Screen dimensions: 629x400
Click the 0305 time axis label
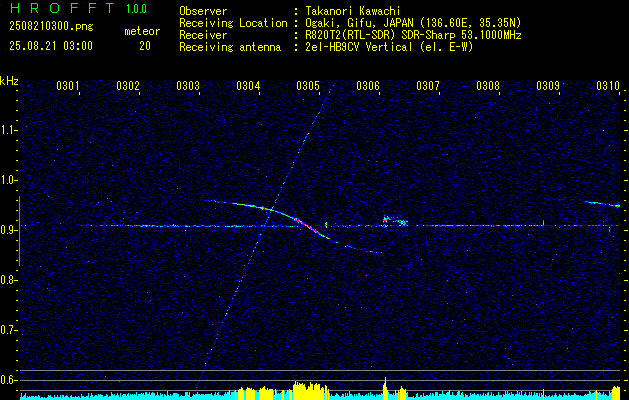[308, 85]
